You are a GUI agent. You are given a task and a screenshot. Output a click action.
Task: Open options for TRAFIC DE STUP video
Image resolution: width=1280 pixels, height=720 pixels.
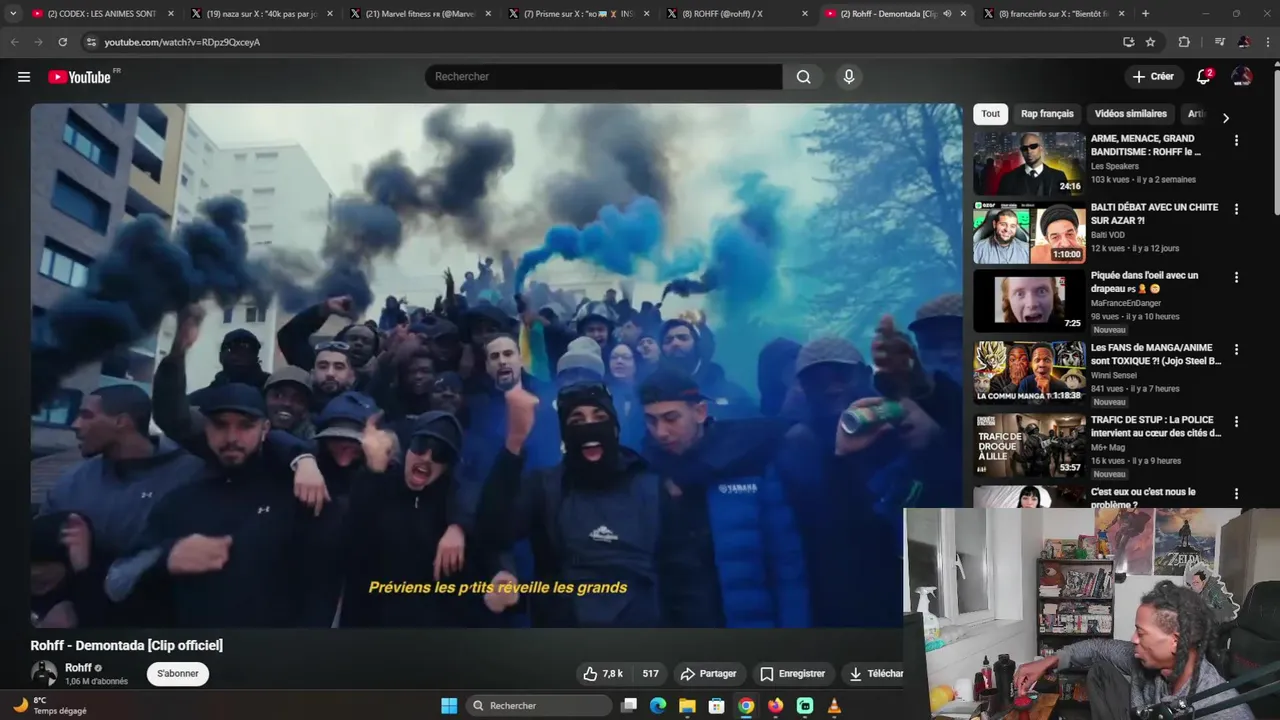click(1236, 422)
